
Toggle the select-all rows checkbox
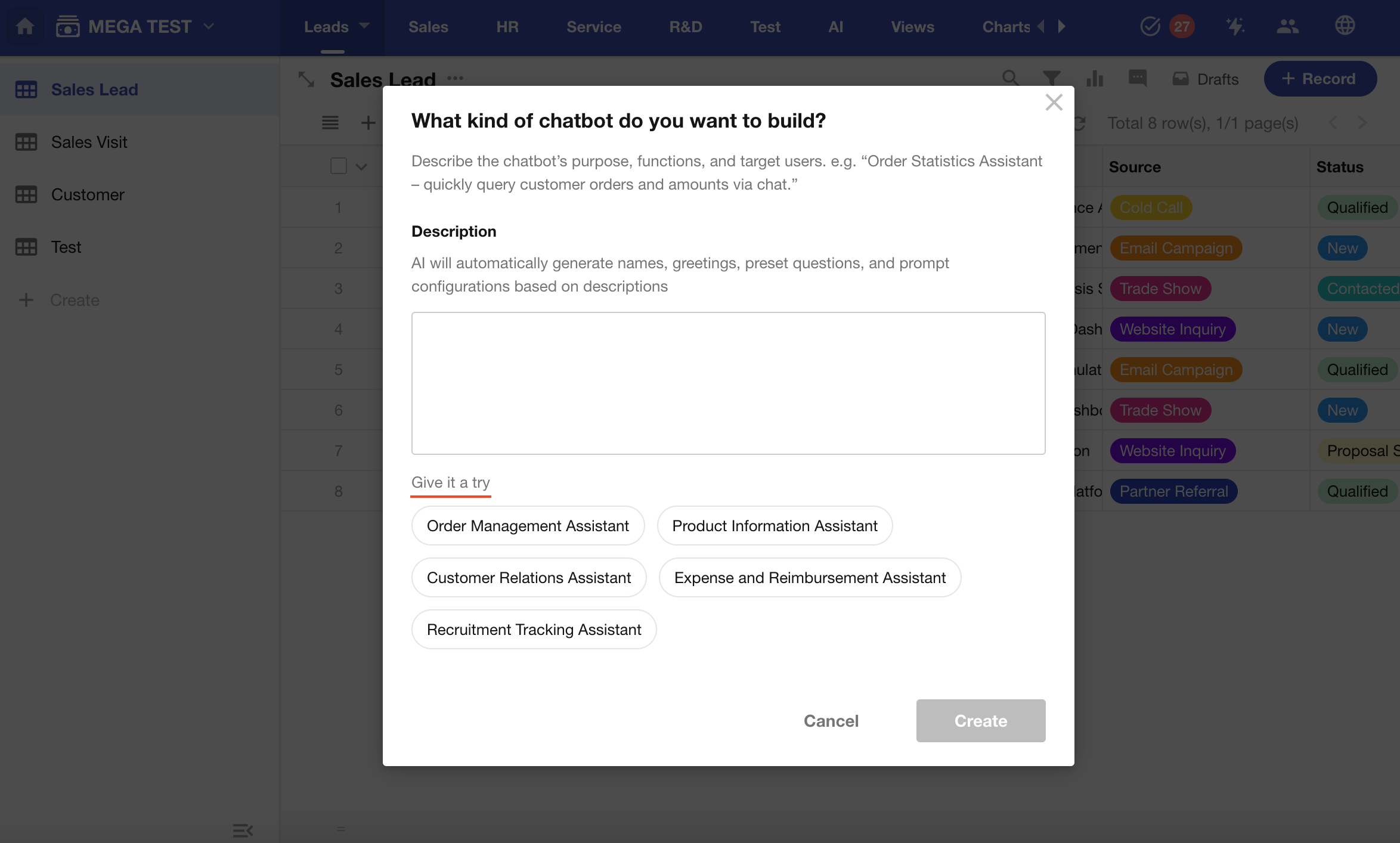click(x=339, y=166)
